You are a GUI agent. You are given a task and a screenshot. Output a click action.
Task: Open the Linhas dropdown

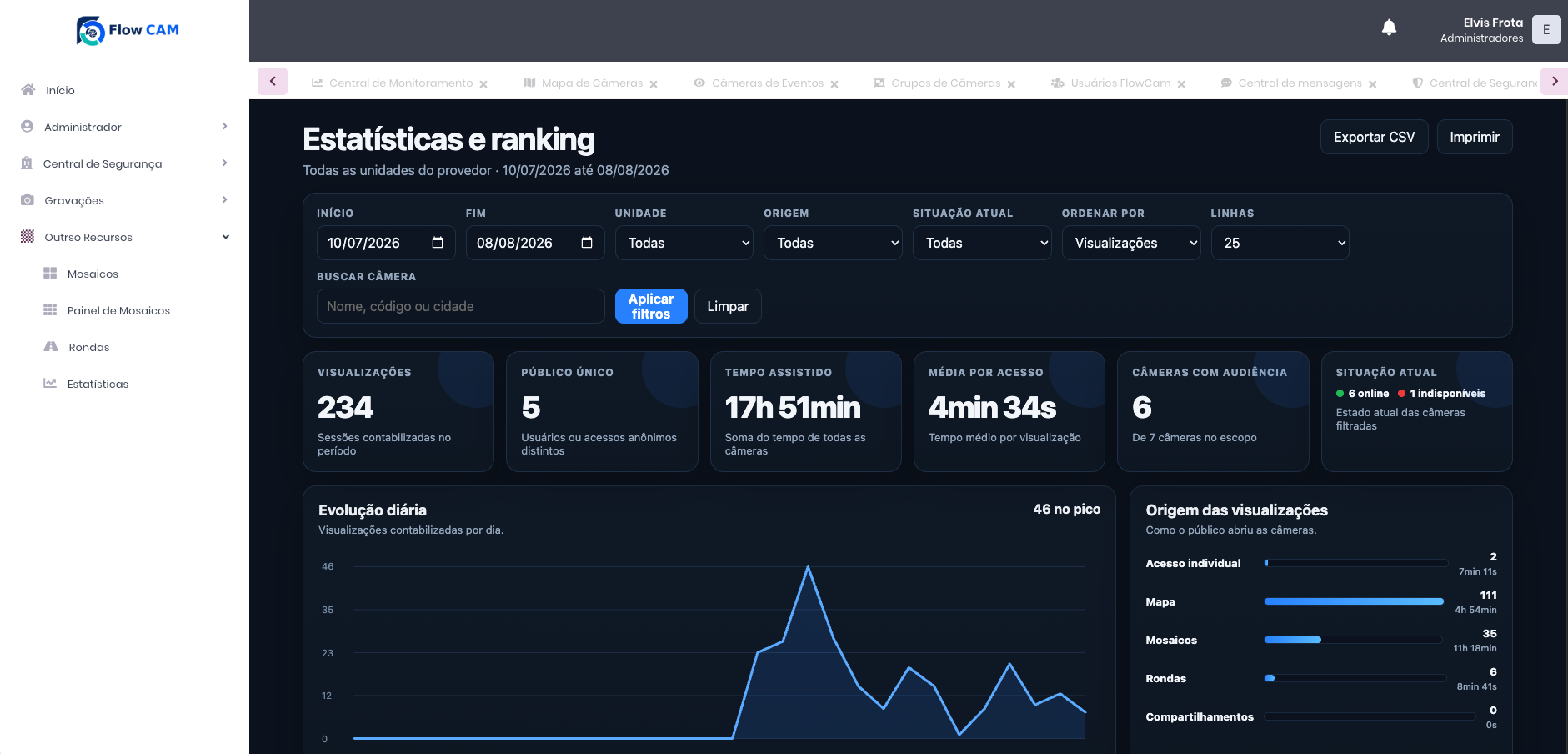tap(1280, 243)
